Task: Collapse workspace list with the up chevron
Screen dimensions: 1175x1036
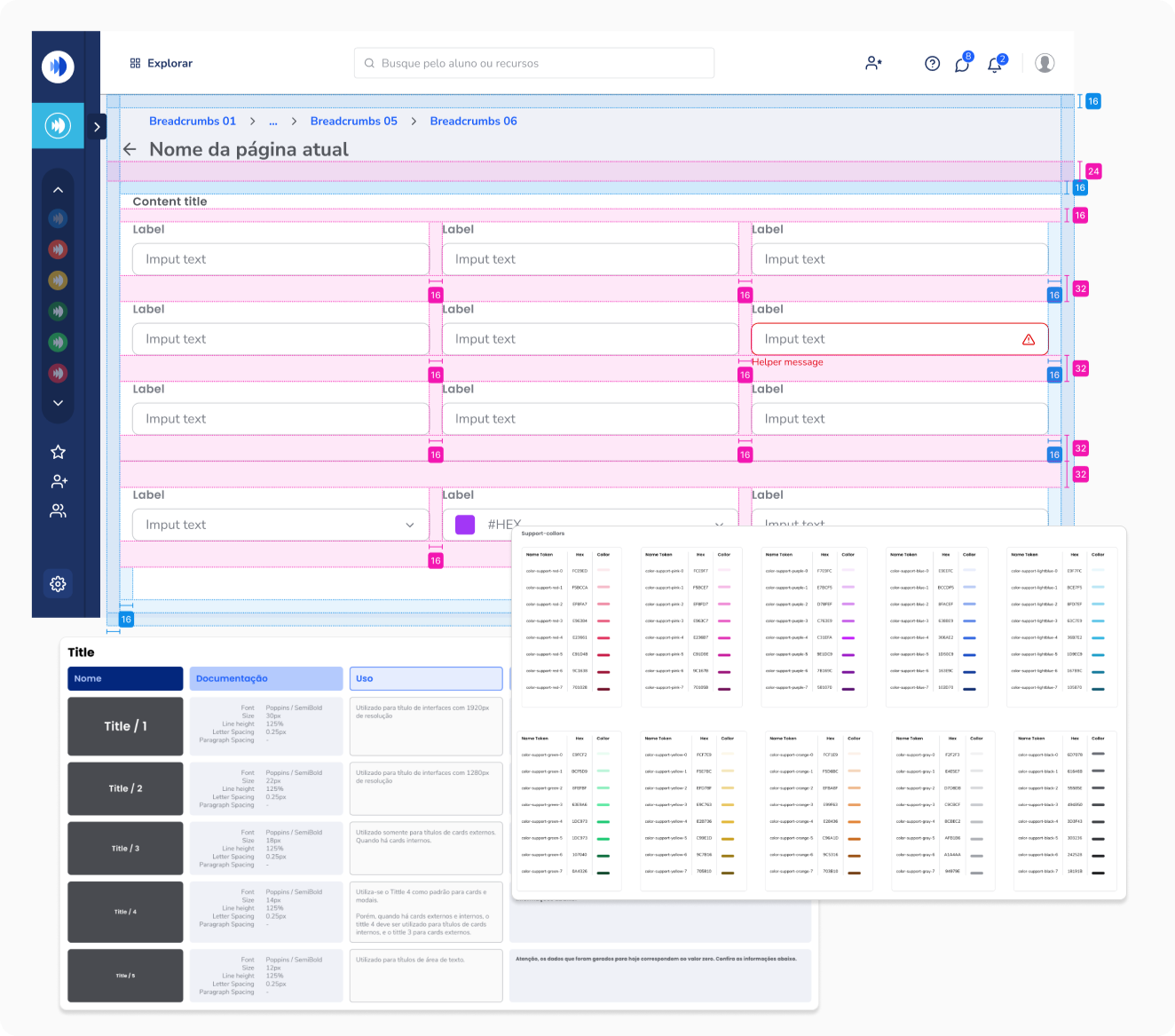Action: (x=58, y=190)
